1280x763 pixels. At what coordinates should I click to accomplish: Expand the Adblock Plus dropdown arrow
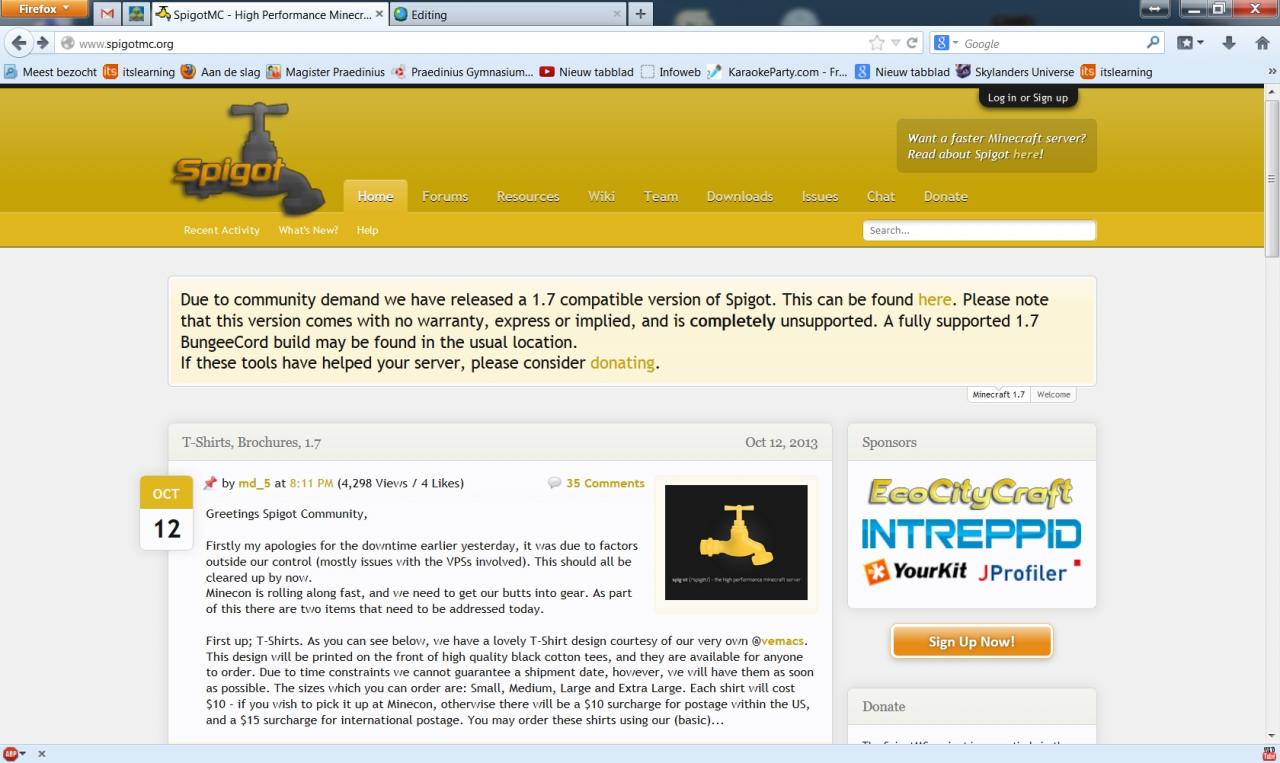24,753
